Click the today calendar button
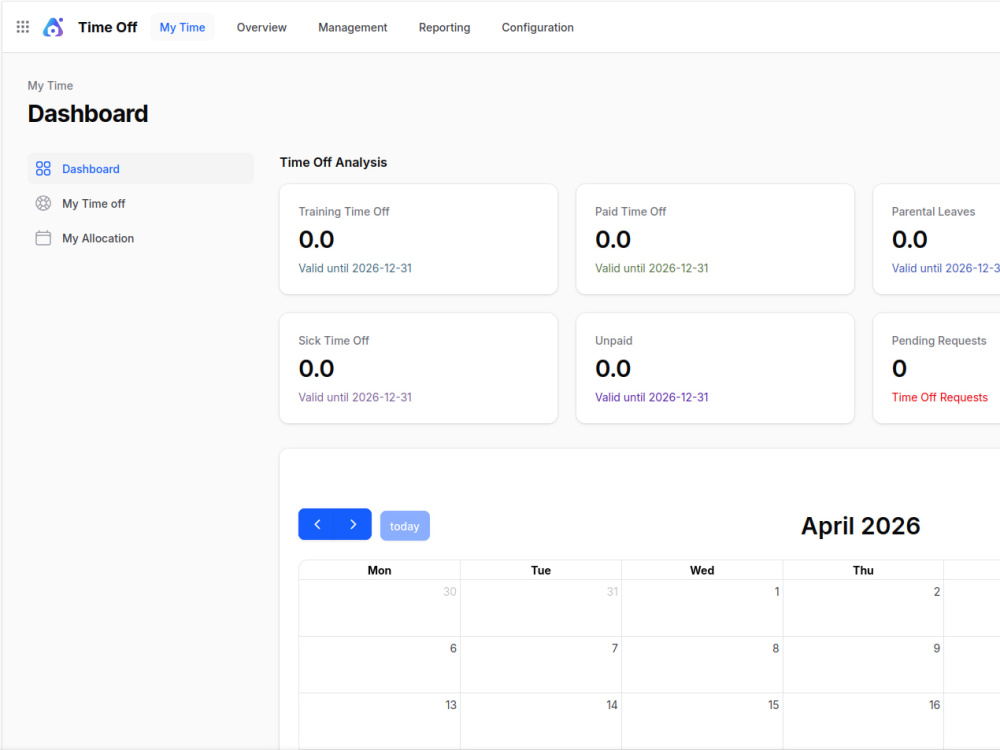1000x750 pixels. (405, 526)
